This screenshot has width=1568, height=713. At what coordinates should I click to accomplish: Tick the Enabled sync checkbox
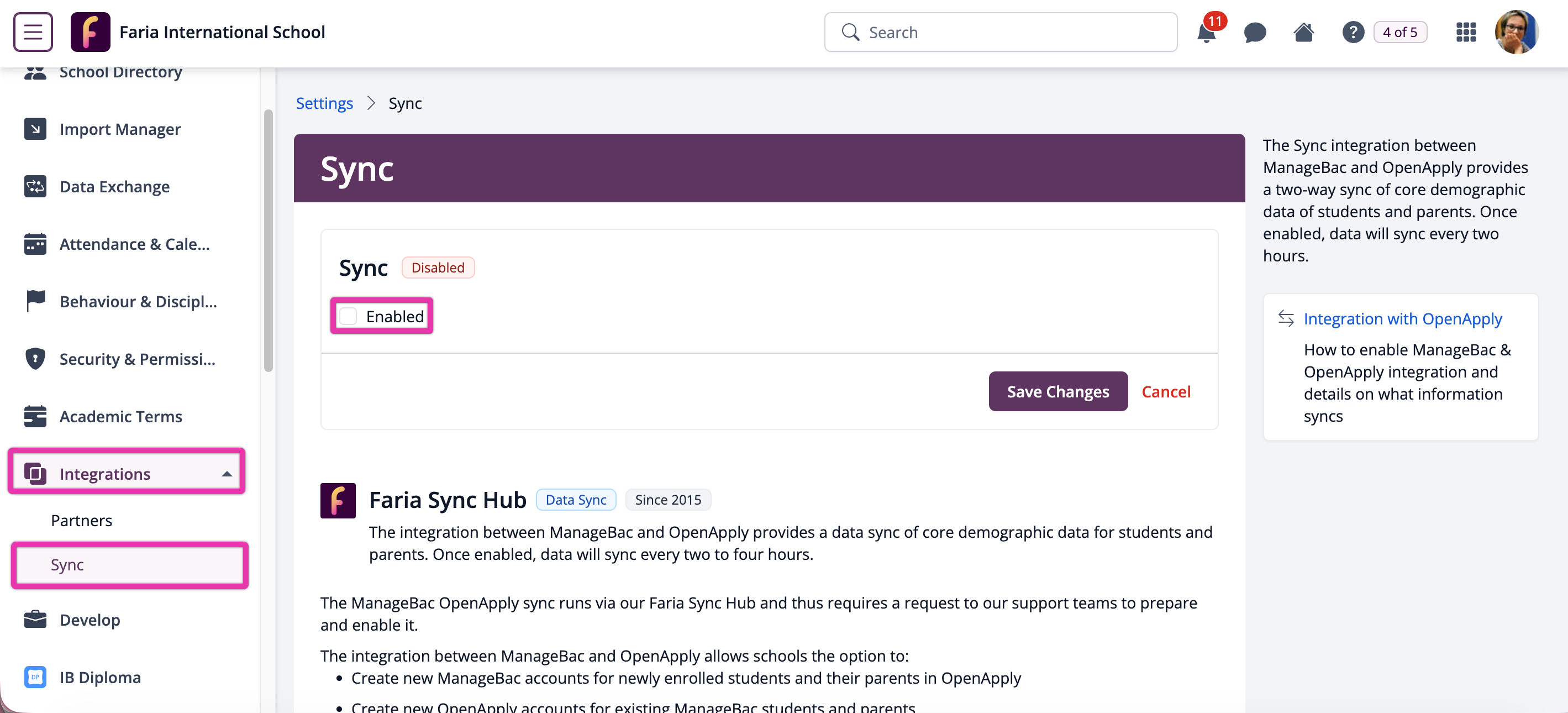(348, 316)
